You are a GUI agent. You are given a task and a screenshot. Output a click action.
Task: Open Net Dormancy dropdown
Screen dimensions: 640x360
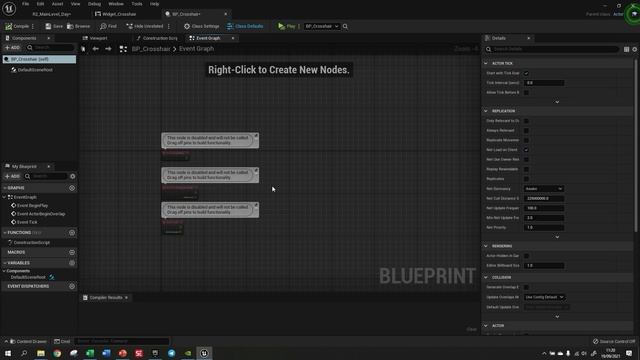click(544, 189)
